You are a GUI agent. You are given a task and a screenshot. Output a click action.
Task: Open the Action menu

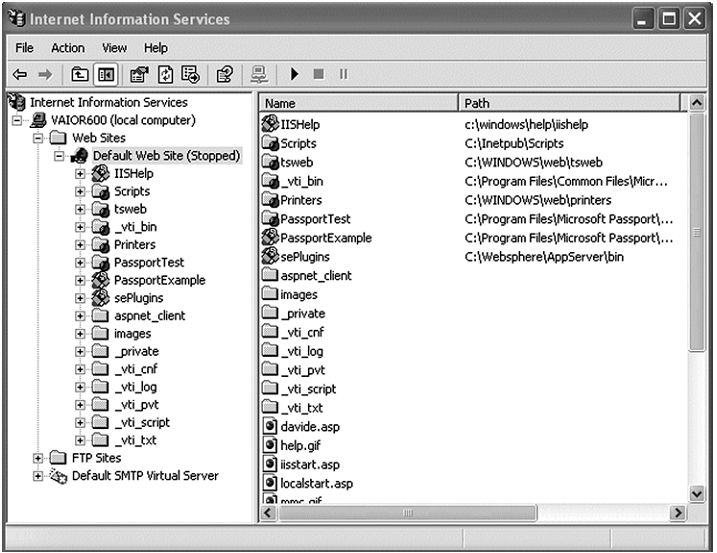[68, 48]
